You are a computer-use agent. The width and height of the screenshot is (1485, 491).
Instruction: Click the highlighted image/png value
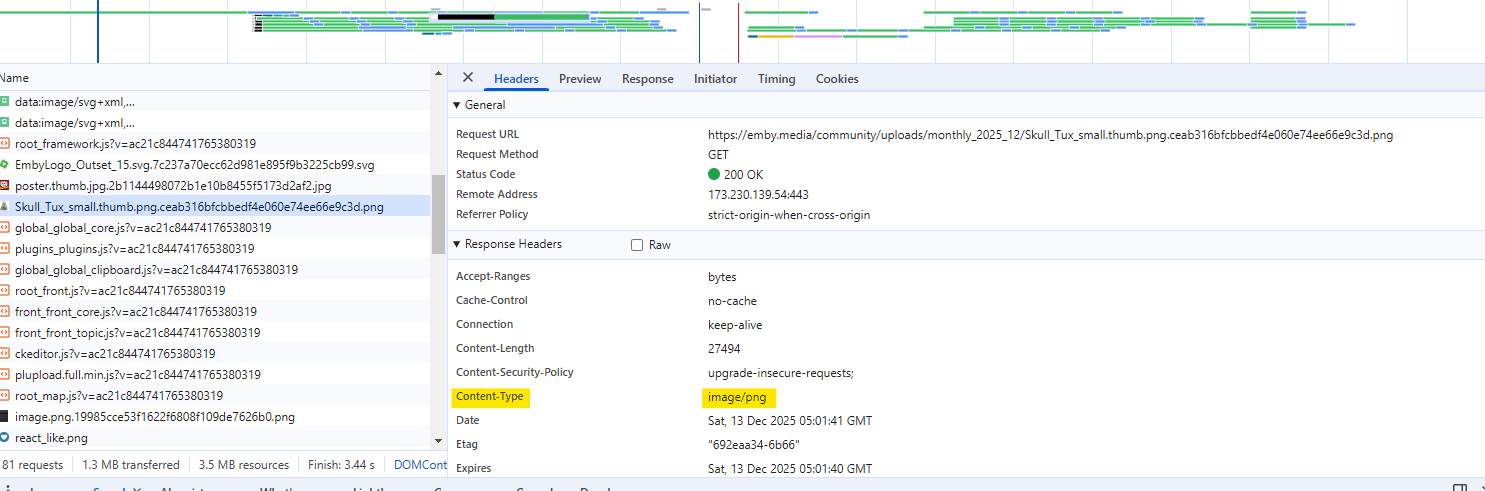pyautogui.click(x=737, y=397)
